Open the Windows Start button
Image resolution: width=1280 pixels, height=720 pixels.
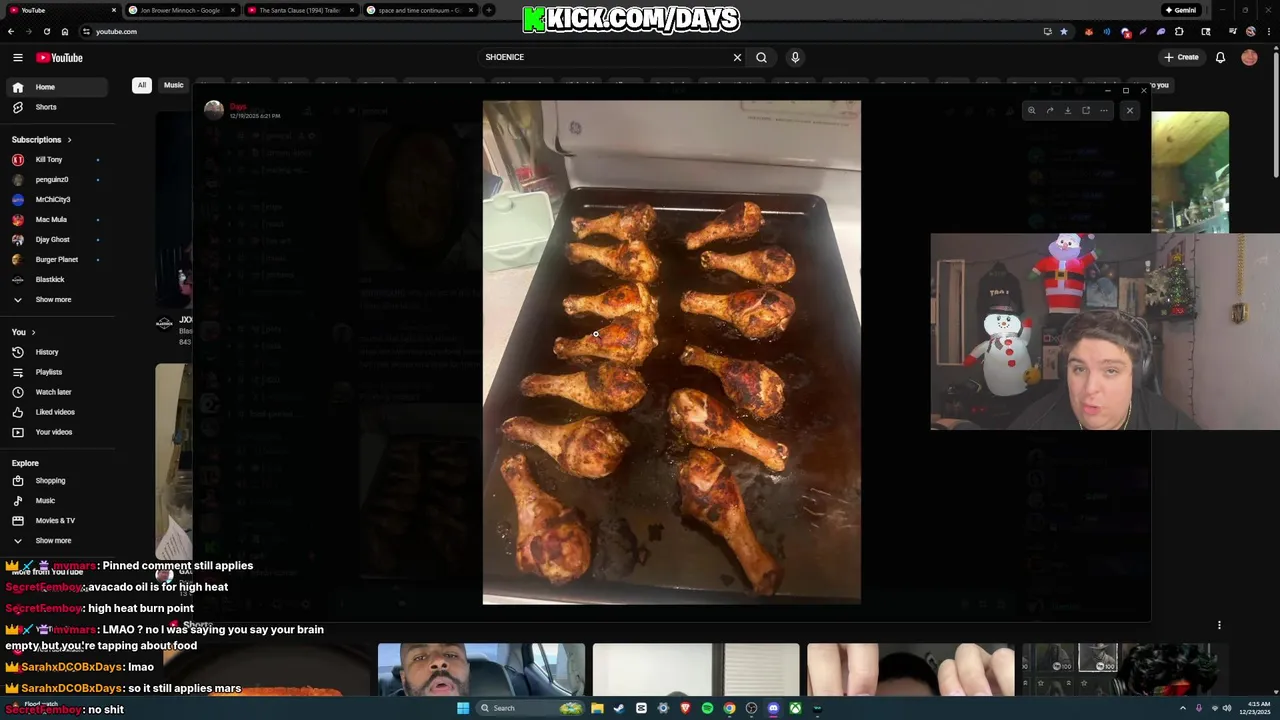[x=463, y=708]
